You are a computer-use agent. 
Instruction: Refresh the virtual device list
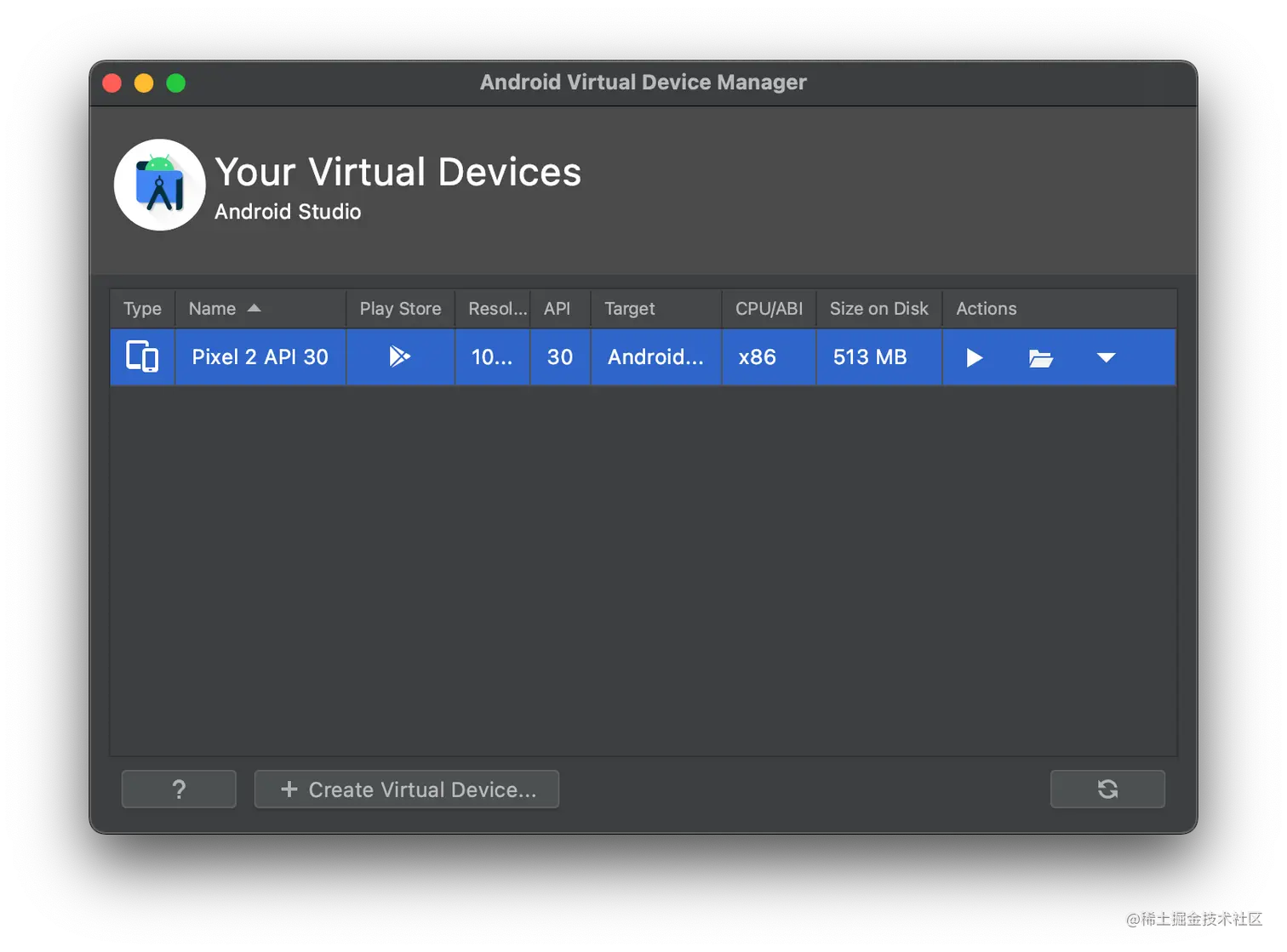pyautogui.click(x=1107, y=789)
